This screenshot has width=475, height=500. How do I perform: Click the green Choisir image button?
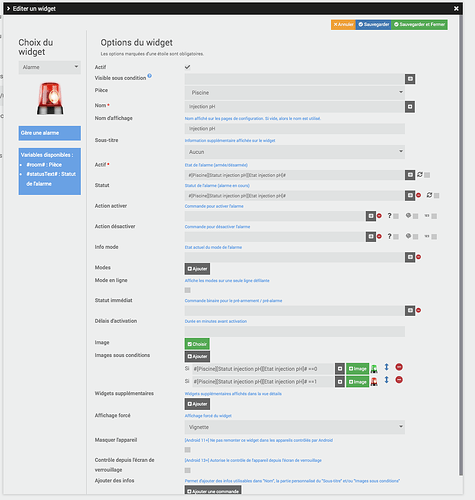(197, 344)
